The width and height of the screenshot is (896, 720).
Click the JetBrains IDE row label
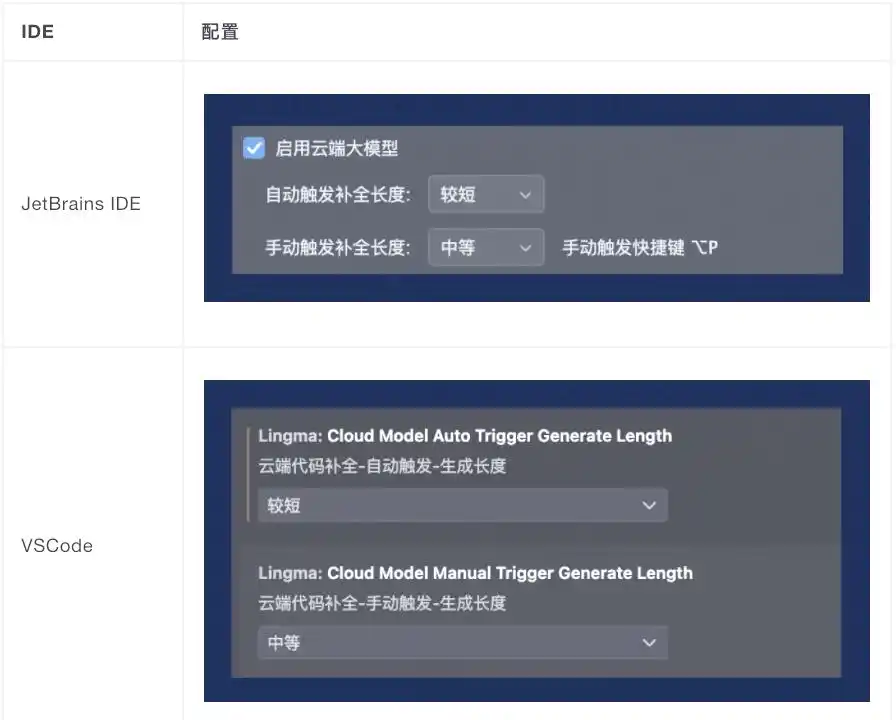pos(81,203)
